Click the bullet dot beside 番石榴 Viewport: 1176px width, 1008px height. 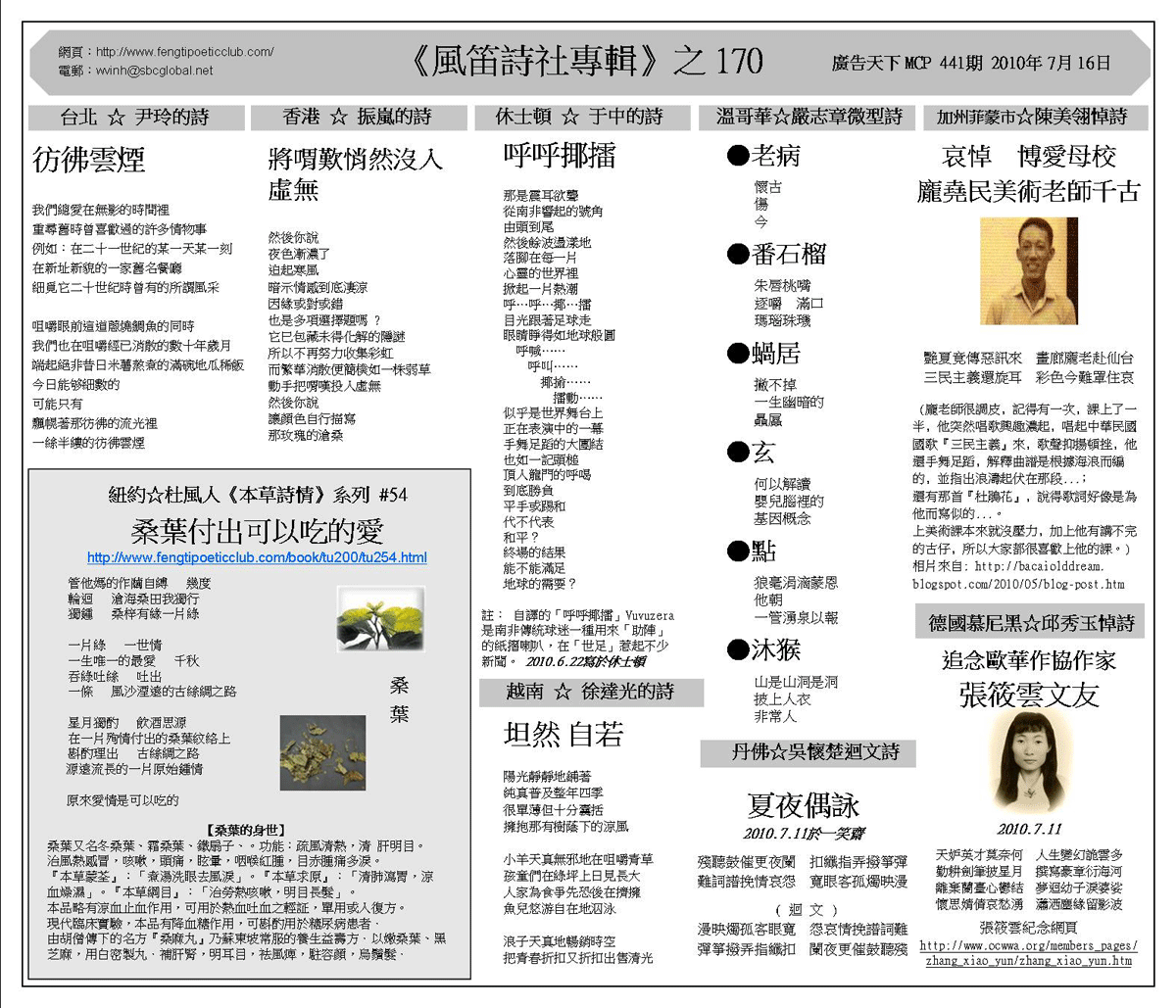click(737, 256)
